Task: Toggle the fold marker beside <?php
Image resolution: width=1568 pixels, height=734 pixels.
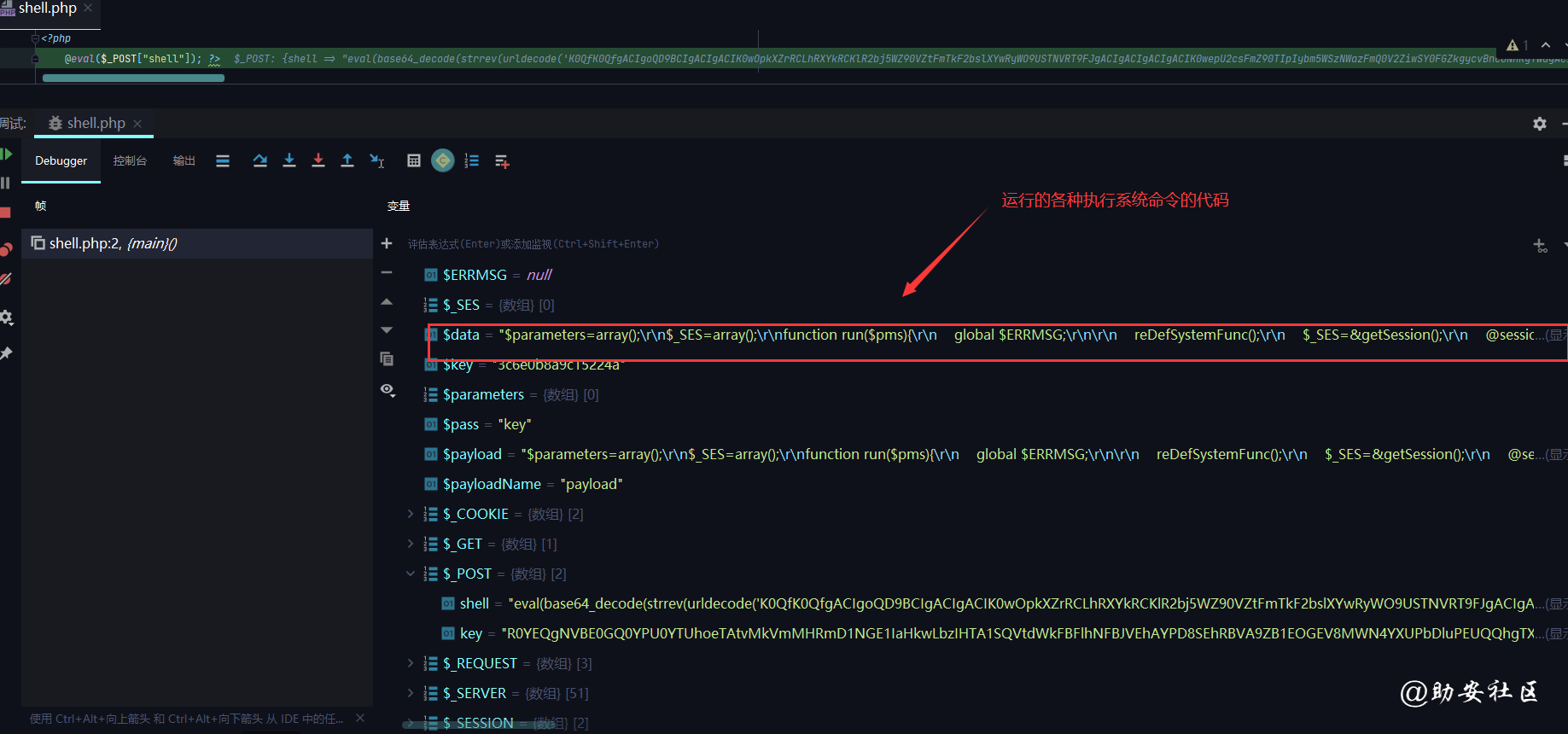Action: (35, 38)
